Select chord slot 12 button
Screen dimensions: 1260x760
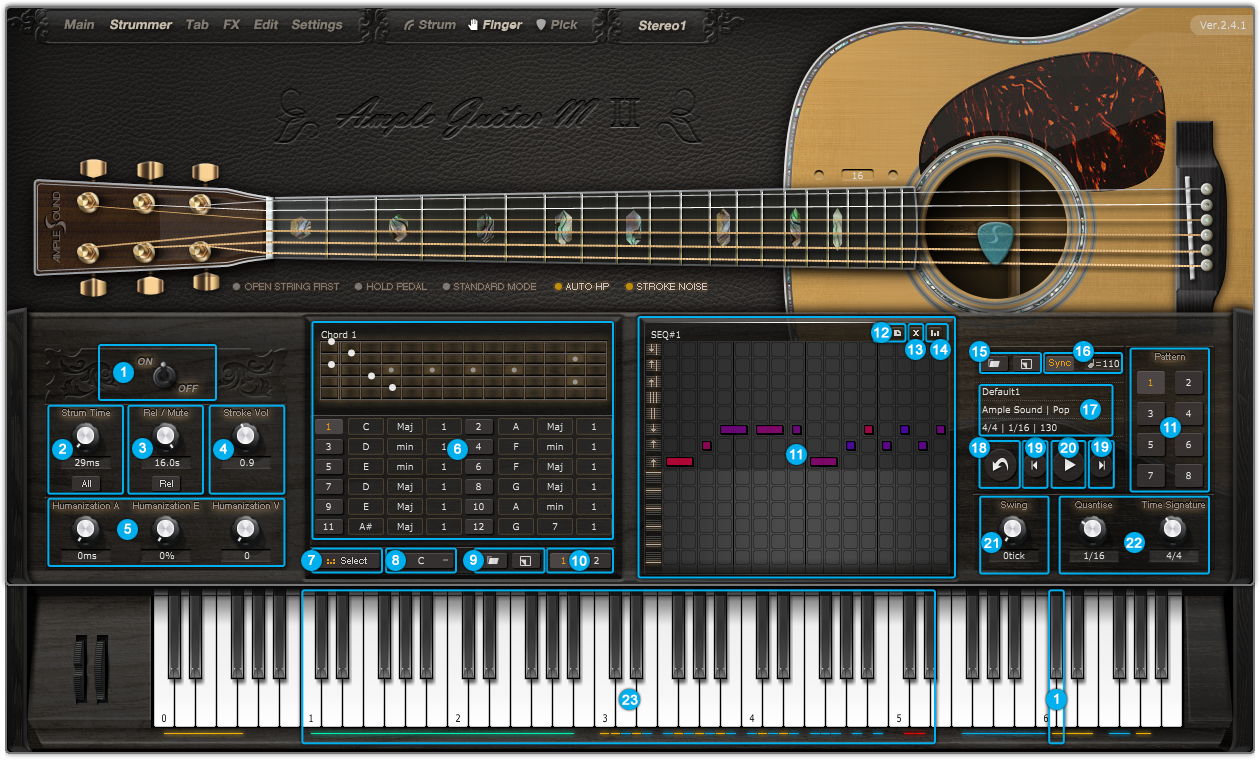point(478,527)
